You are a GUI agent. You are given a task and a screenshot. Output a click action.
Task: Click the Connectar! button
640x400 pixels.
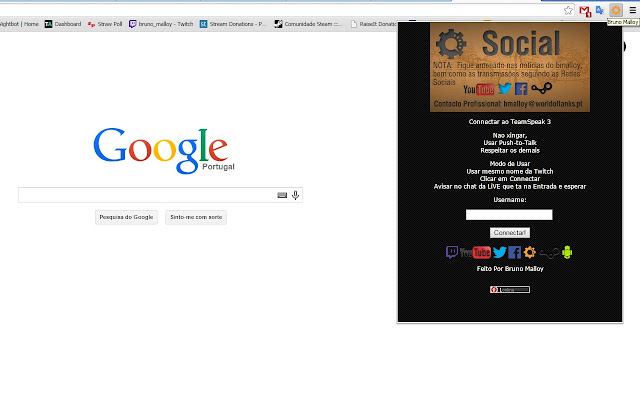pyautogui.click(x=510, y=233)
